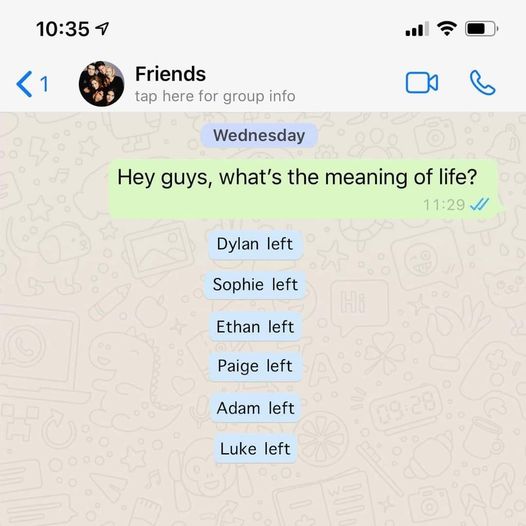This screenshot has width=526, height=526.
Task: Tap the Paige left notification
Action: [255, 366]
